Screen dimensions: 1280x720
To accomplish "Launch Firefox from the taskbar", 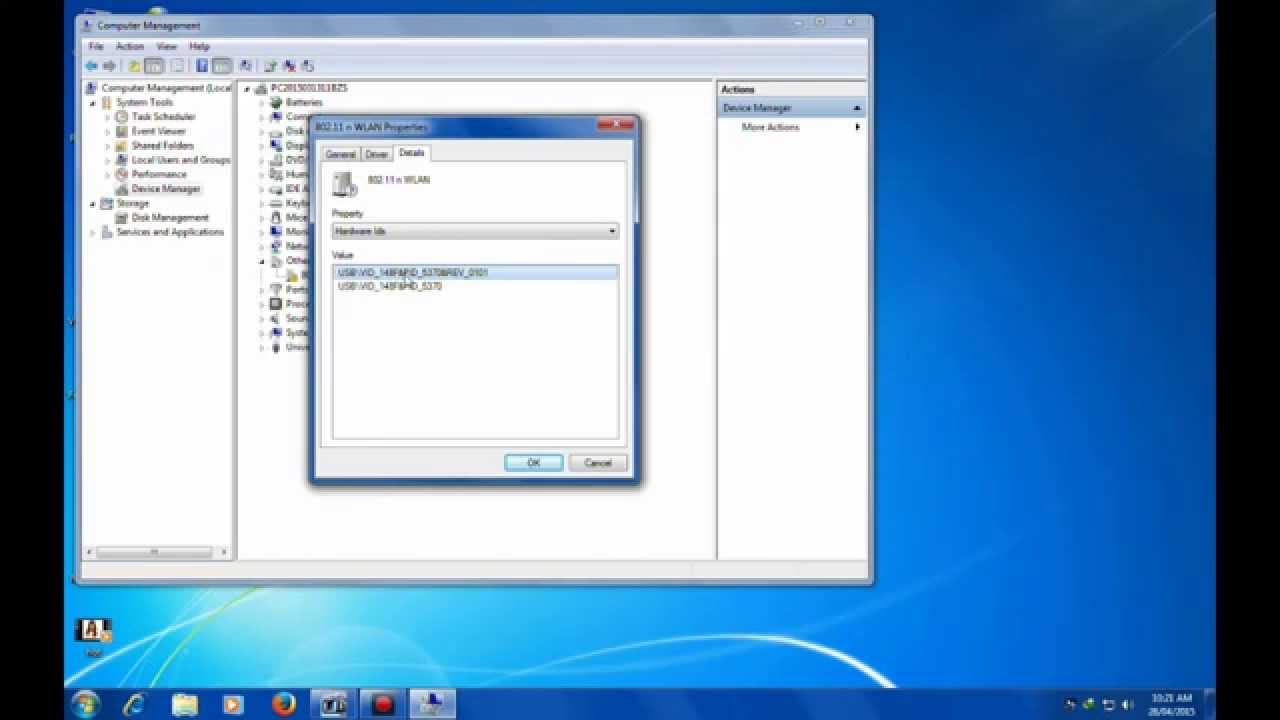I will tap(284, 704).
